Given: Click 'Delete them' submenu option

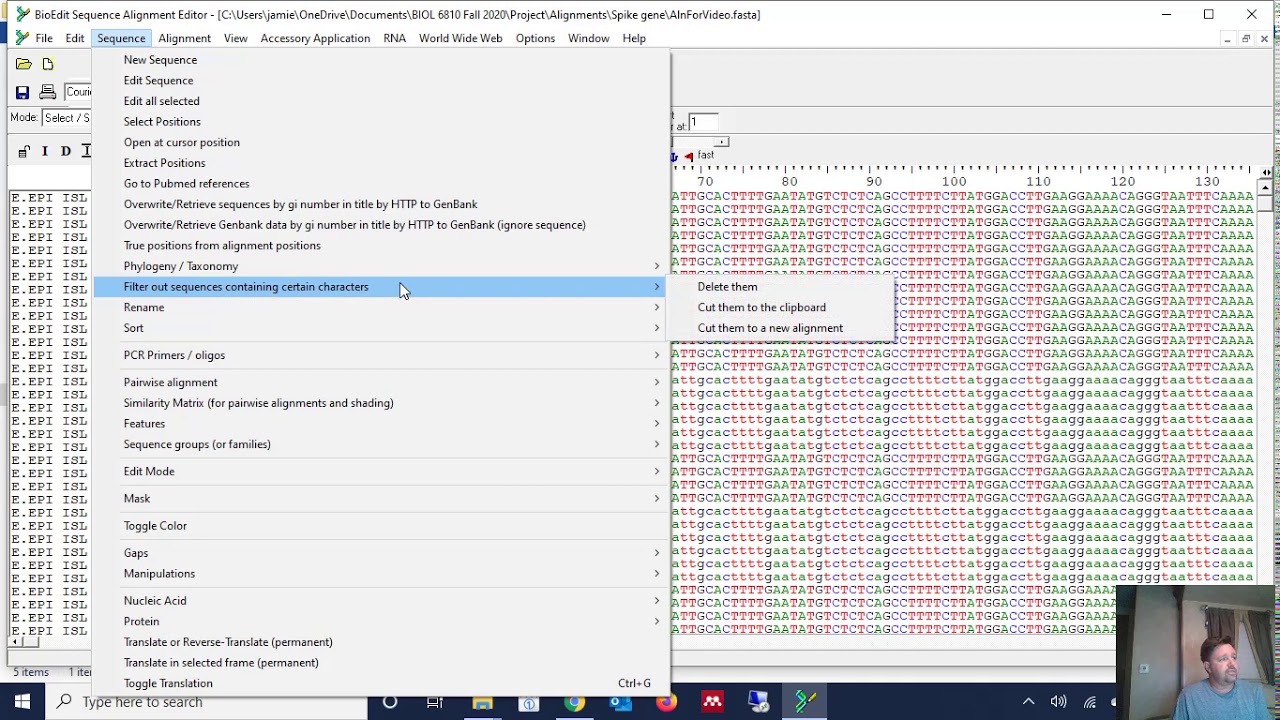Looking at the screenshot, I should pyautogui.click(x=782, y=287).
